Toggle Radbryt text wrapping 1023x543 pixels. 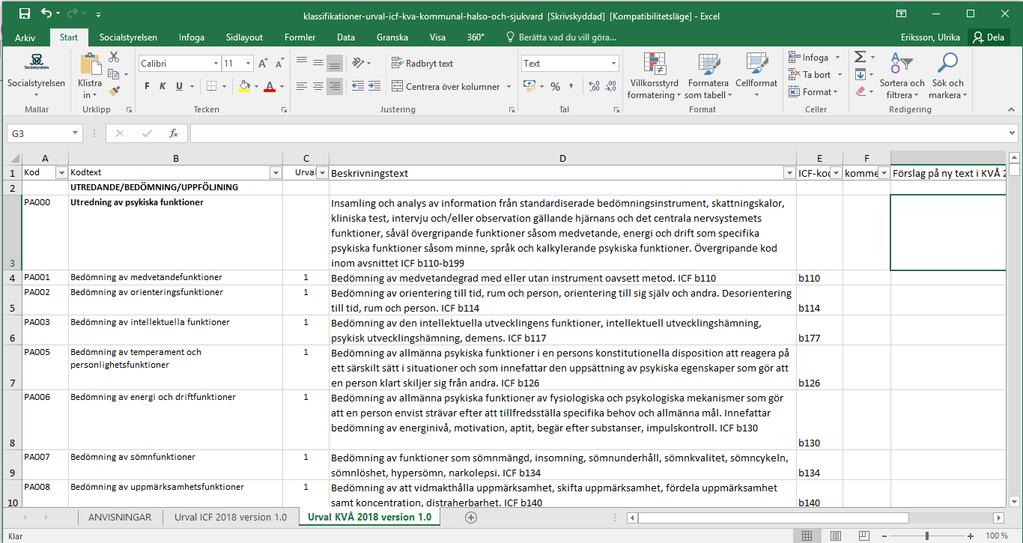422,63
